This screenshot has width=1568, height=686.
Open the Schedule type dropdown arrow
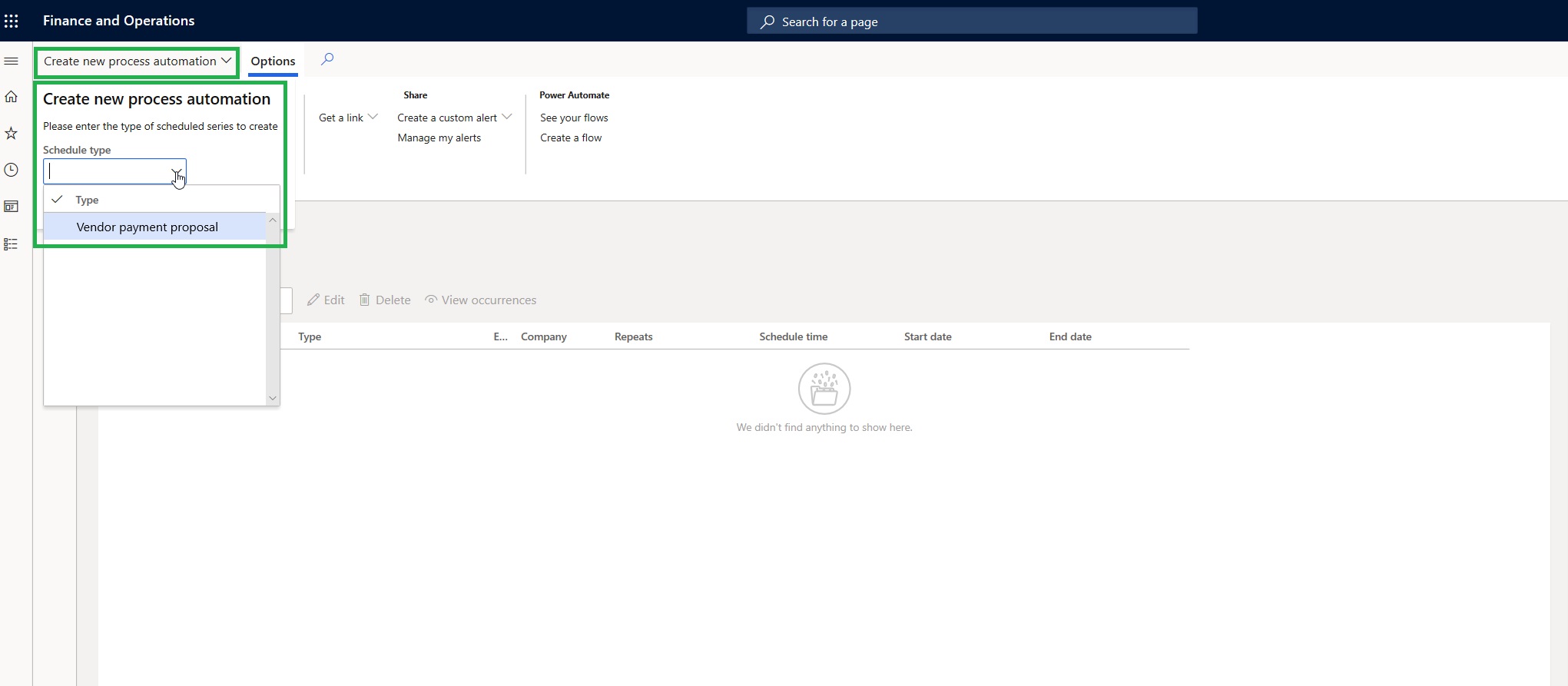(177, 172)
